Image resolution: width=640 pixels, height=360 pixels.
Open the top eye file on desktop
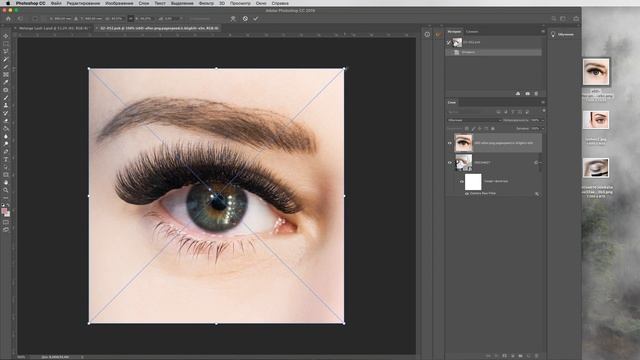point(596,72)
